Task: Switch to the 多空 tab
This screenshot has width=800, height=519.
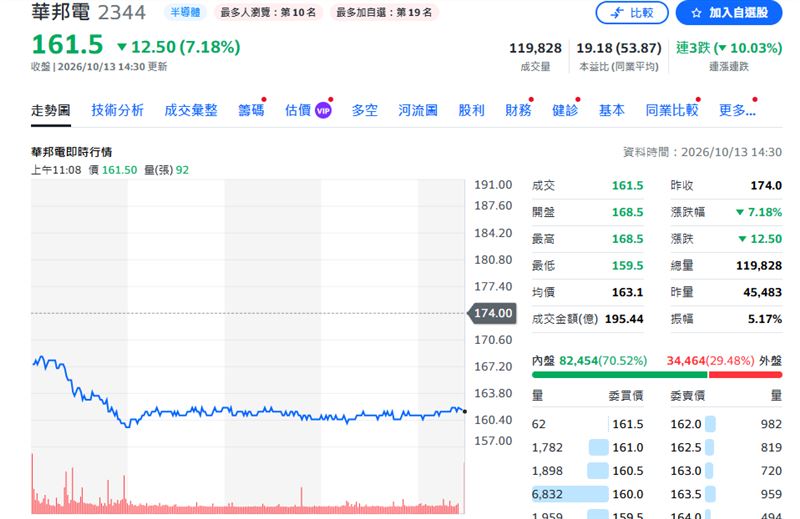Action: click(x=365, y=110)
